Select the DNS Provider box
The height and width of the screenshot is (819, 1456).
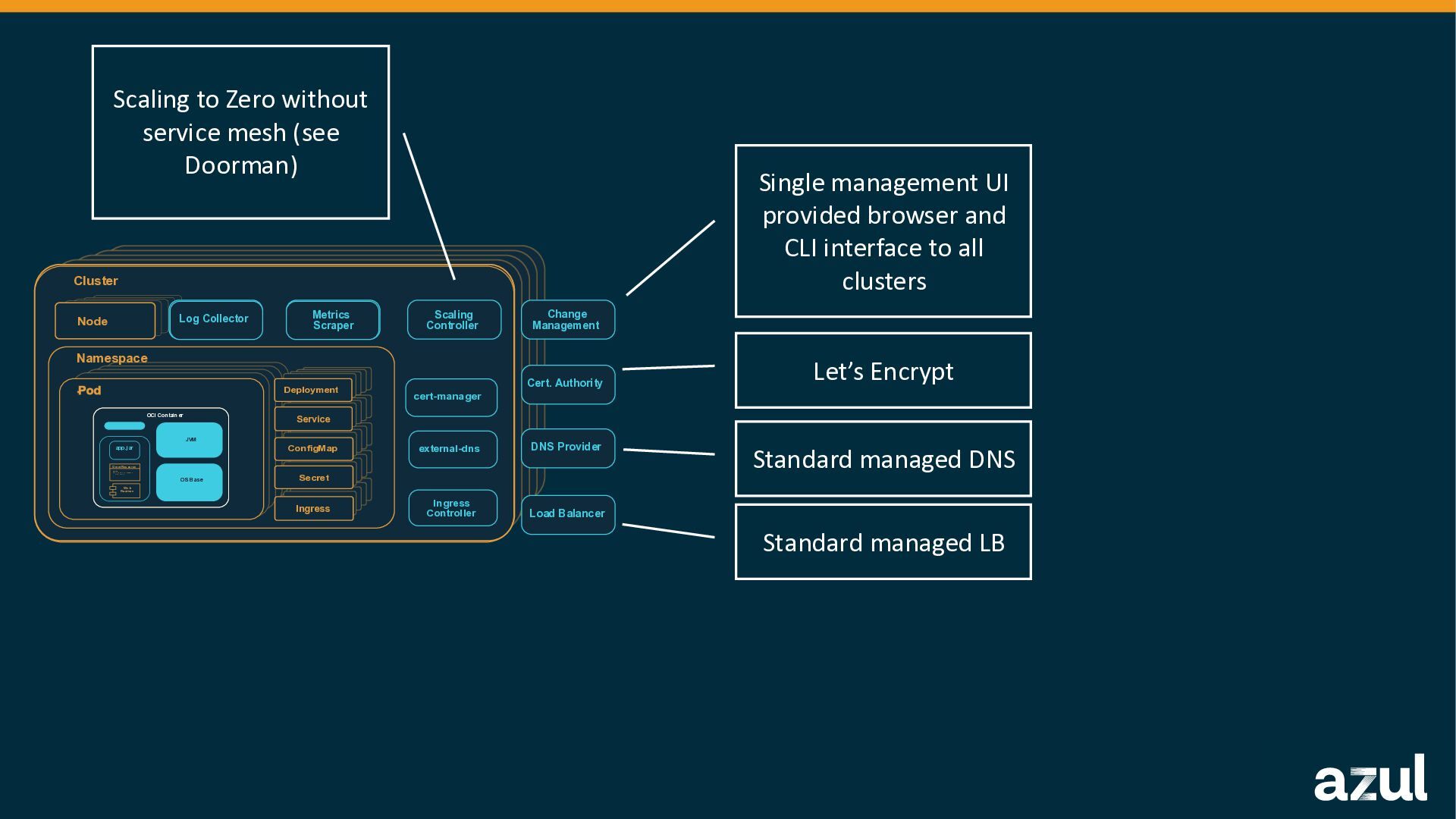click(567, 447)
